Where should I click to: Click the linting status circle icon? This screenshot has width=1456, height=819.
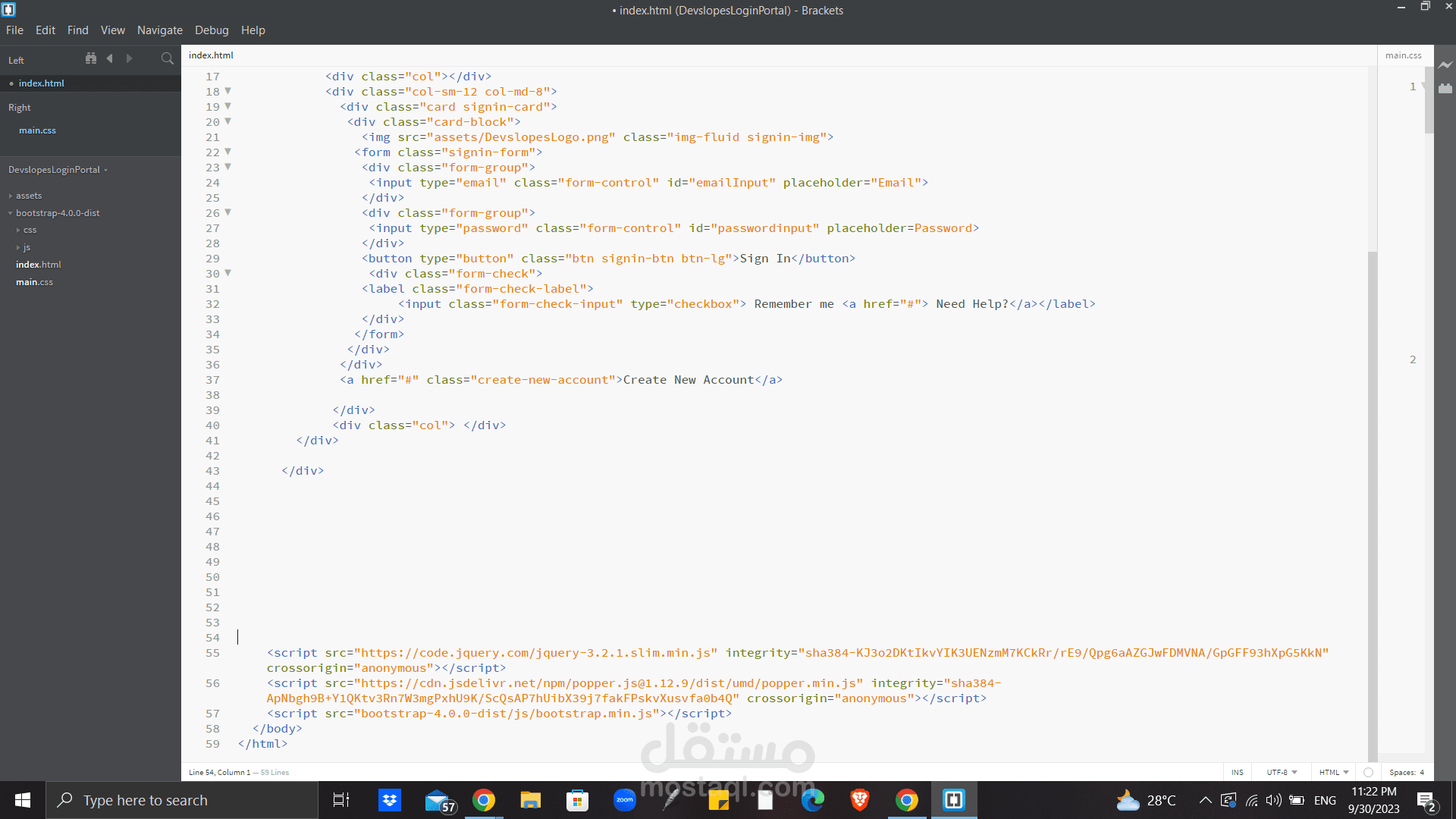pyautogui.click(x=1368, y=772)
